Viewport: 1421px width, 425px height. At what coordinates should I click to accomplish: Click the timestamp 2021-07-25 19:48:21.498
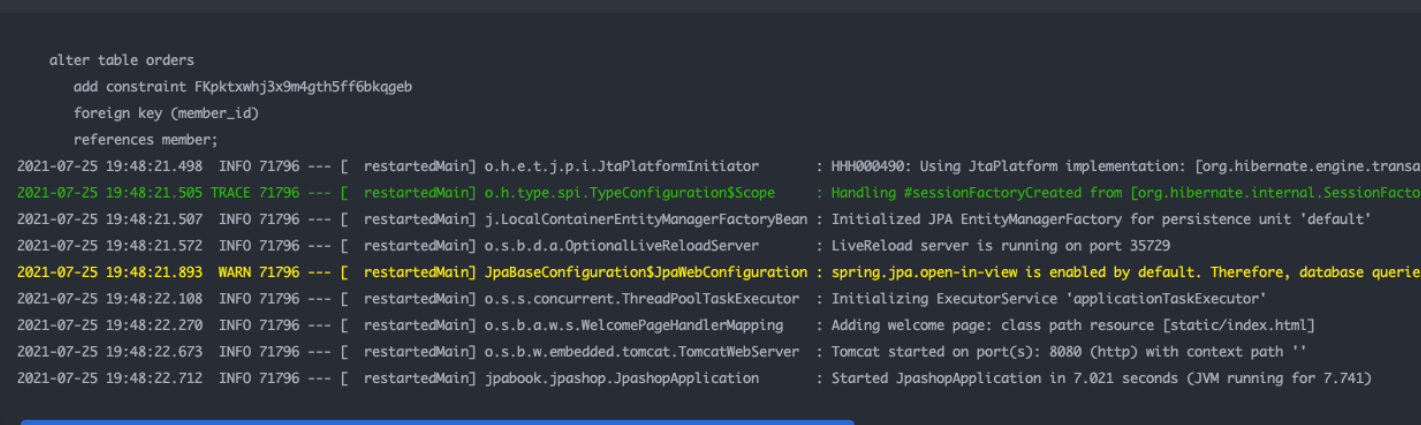pyautogui.click(x=110, y=166)
